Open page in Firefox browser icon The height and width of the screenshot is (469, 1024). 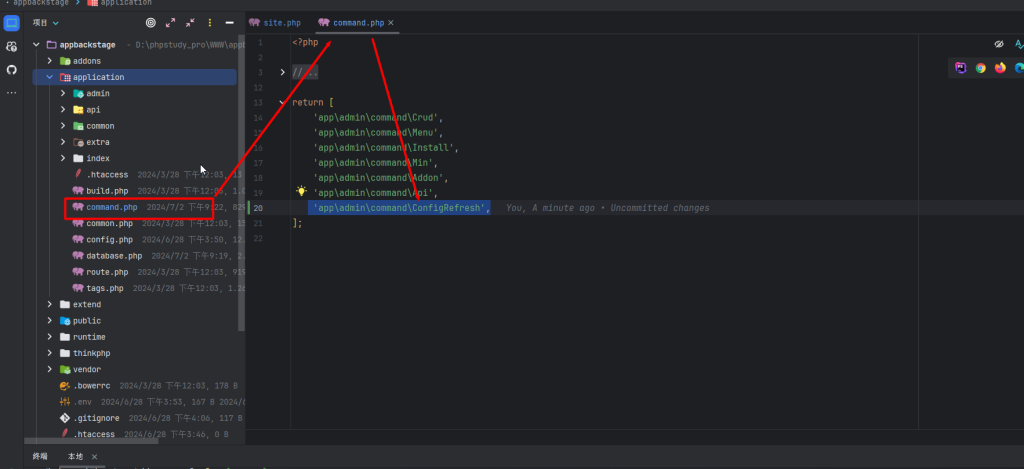pyautogui.click(x=999, y=68)
